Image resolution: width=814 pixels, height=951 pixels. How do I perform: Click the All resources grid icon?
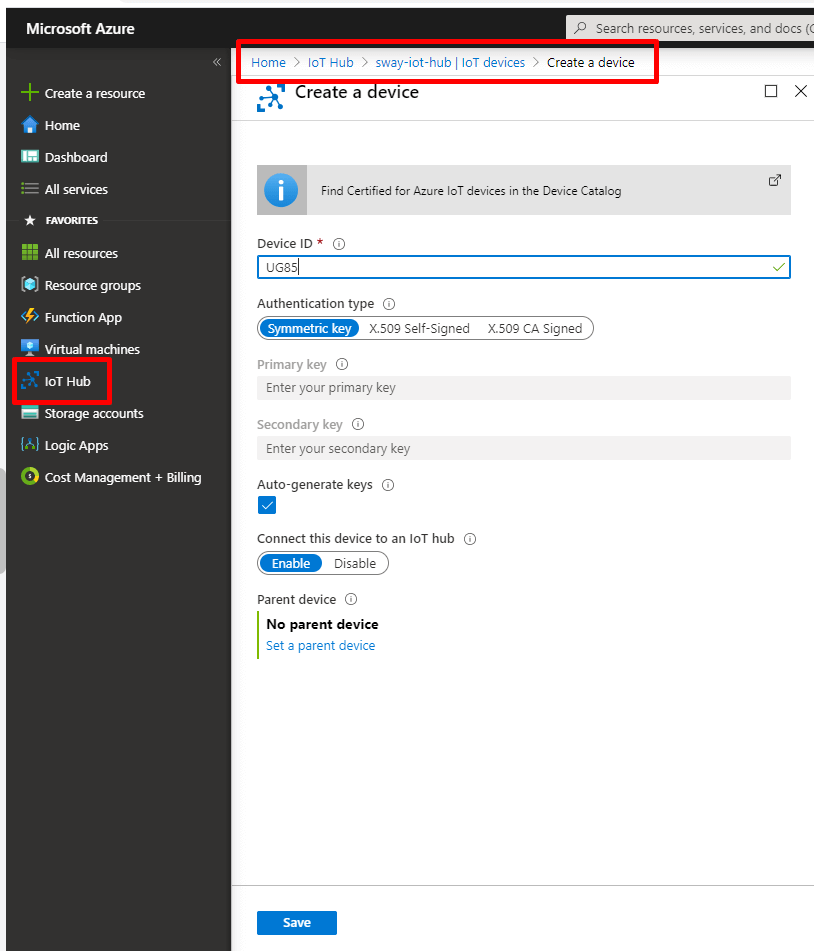[x=29, y=252]
